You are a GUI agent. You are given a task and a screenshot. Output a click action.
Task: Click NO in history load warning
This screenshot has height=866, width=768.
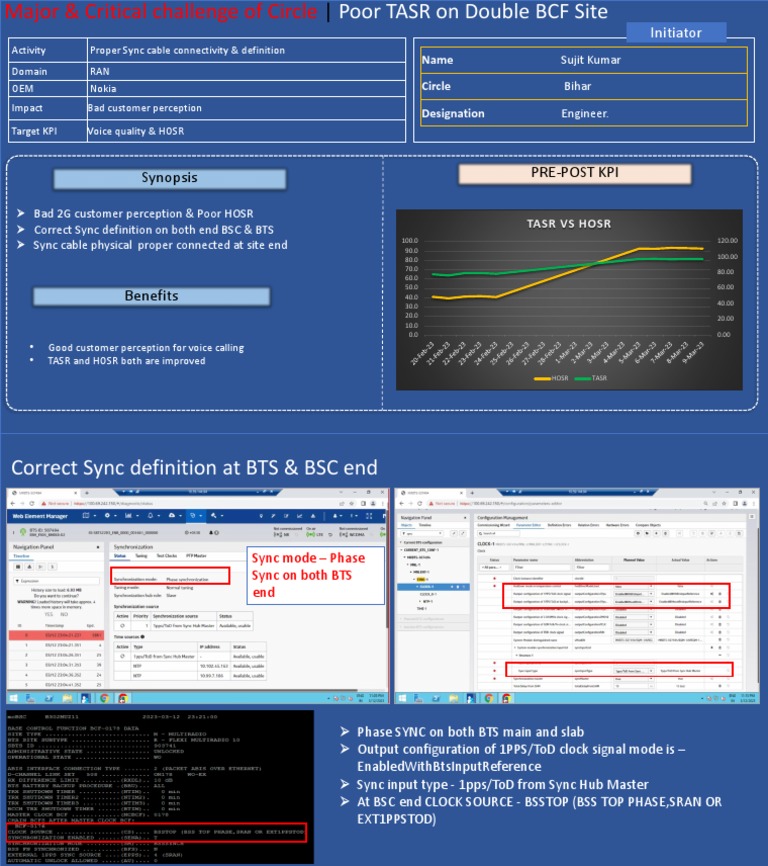click(64, 614)
